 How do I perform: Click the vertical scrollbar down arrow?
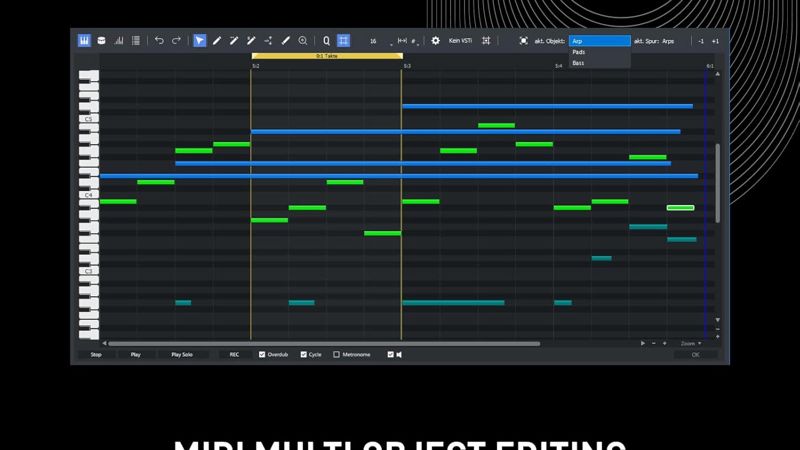(x=717, y=320)
